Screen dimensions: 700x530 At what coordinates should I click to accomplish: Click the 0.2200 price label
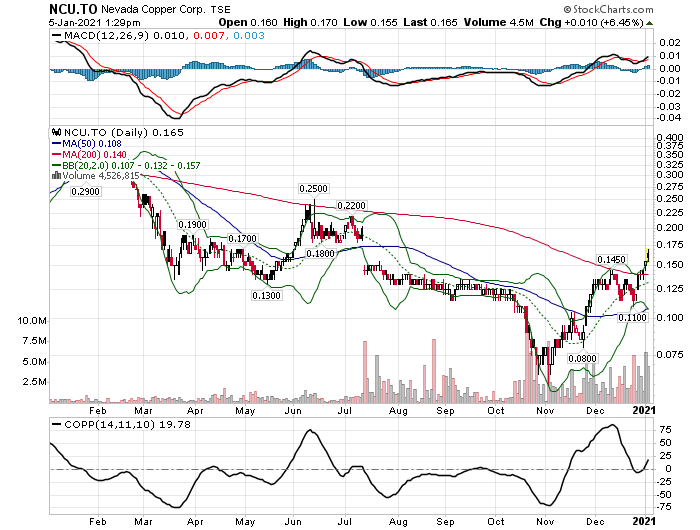pyautogui.click(x=351, y=205)
